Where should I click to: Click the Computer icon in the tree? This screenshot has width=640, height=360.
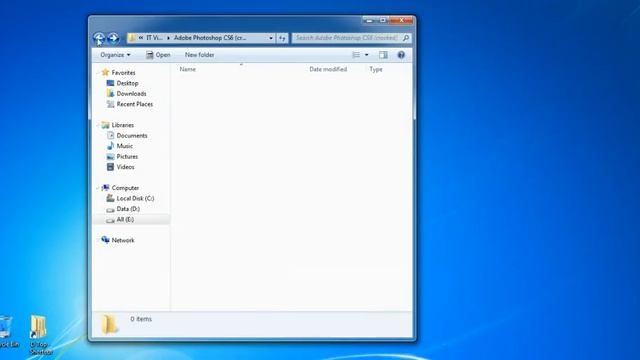105,188
